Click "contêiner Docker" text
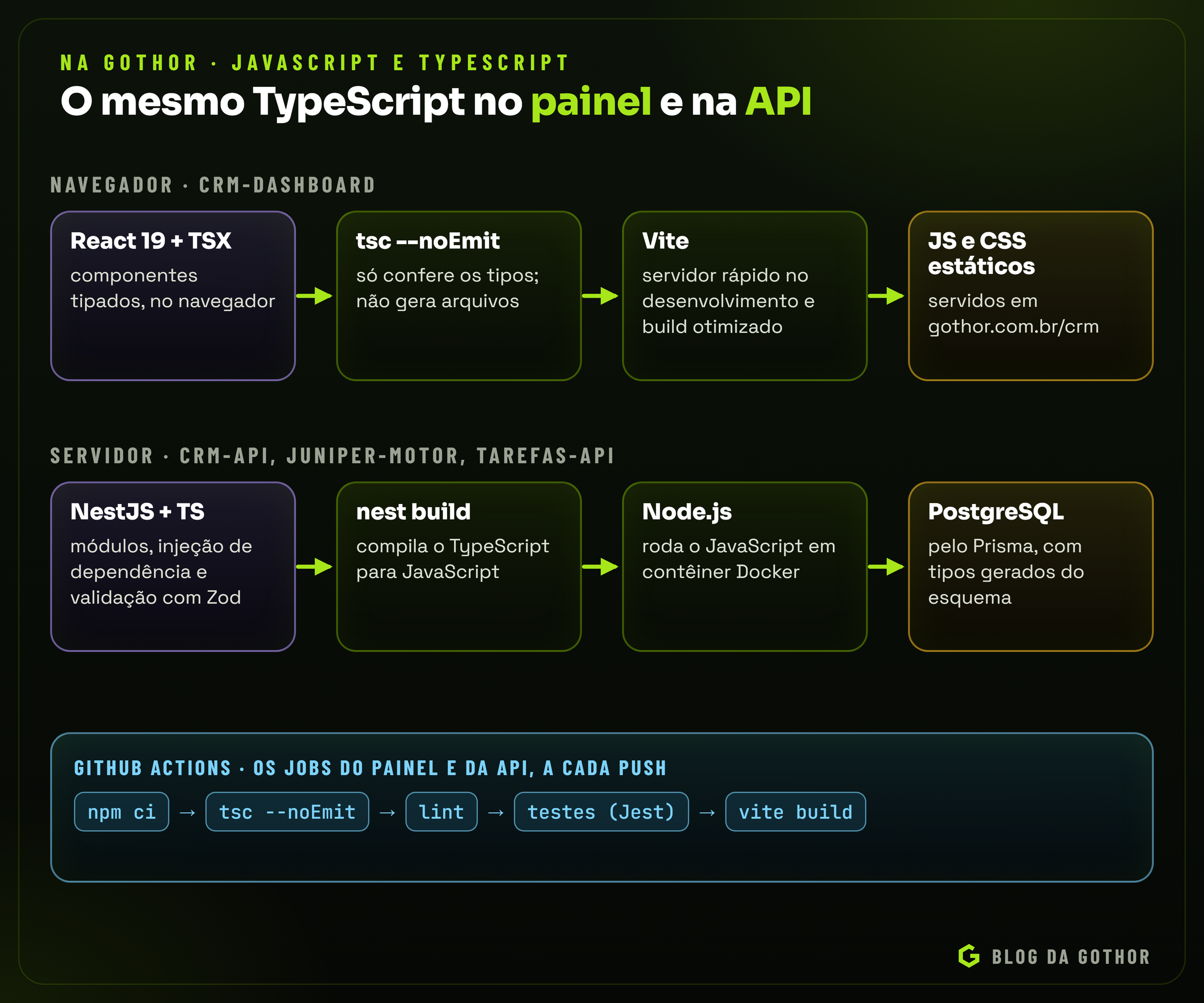This screenshot has height=1003, width=1204. (x=721, y=571)
